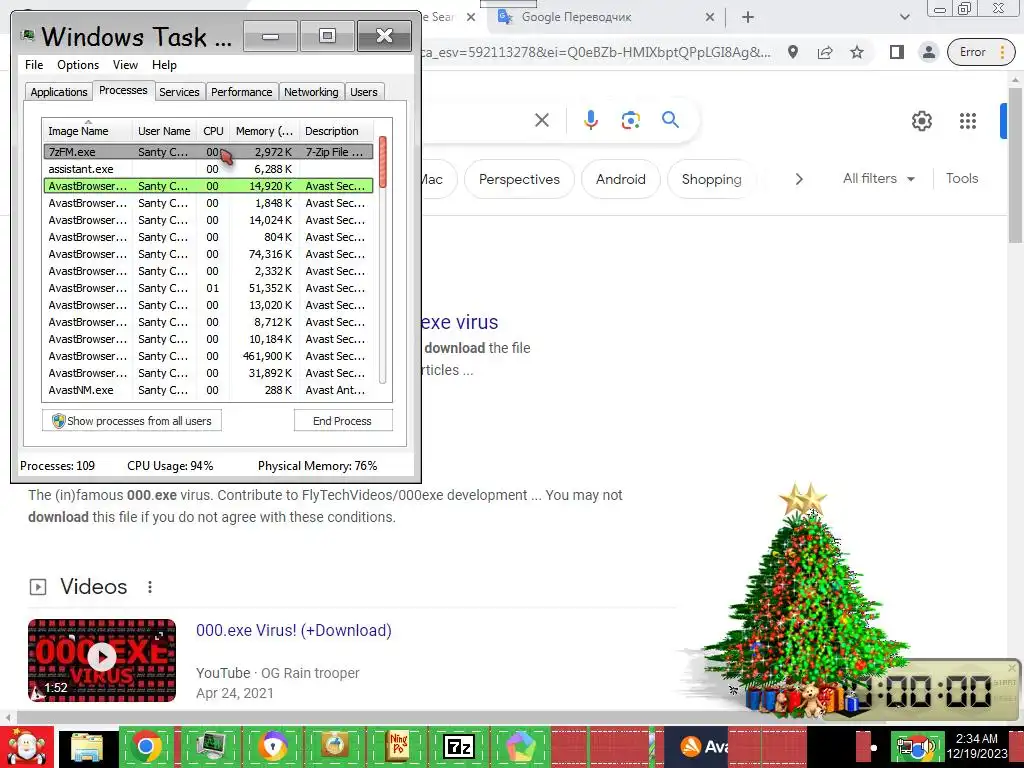
Task: Click the Chrome profile avatar icon
Action: coord(928,52)
